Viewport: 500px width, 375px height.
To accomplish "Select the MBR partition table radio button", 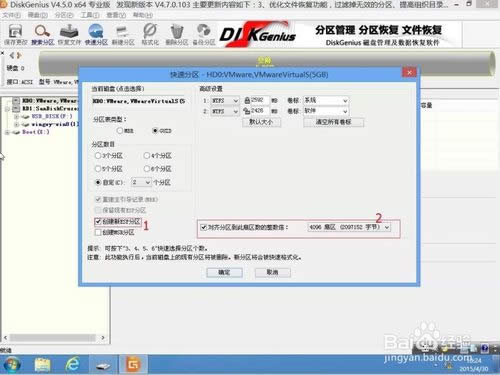I will 120,131.
